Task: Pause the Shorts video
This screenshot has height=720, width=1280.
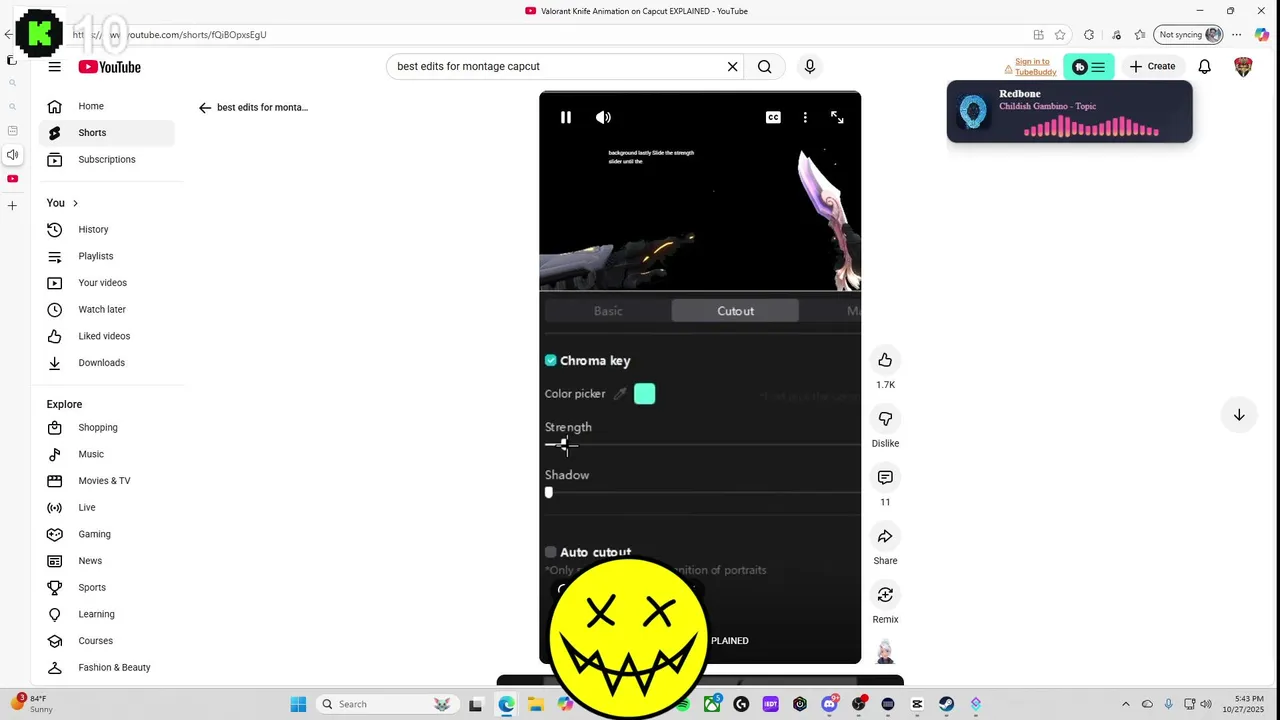Action: 566,117
